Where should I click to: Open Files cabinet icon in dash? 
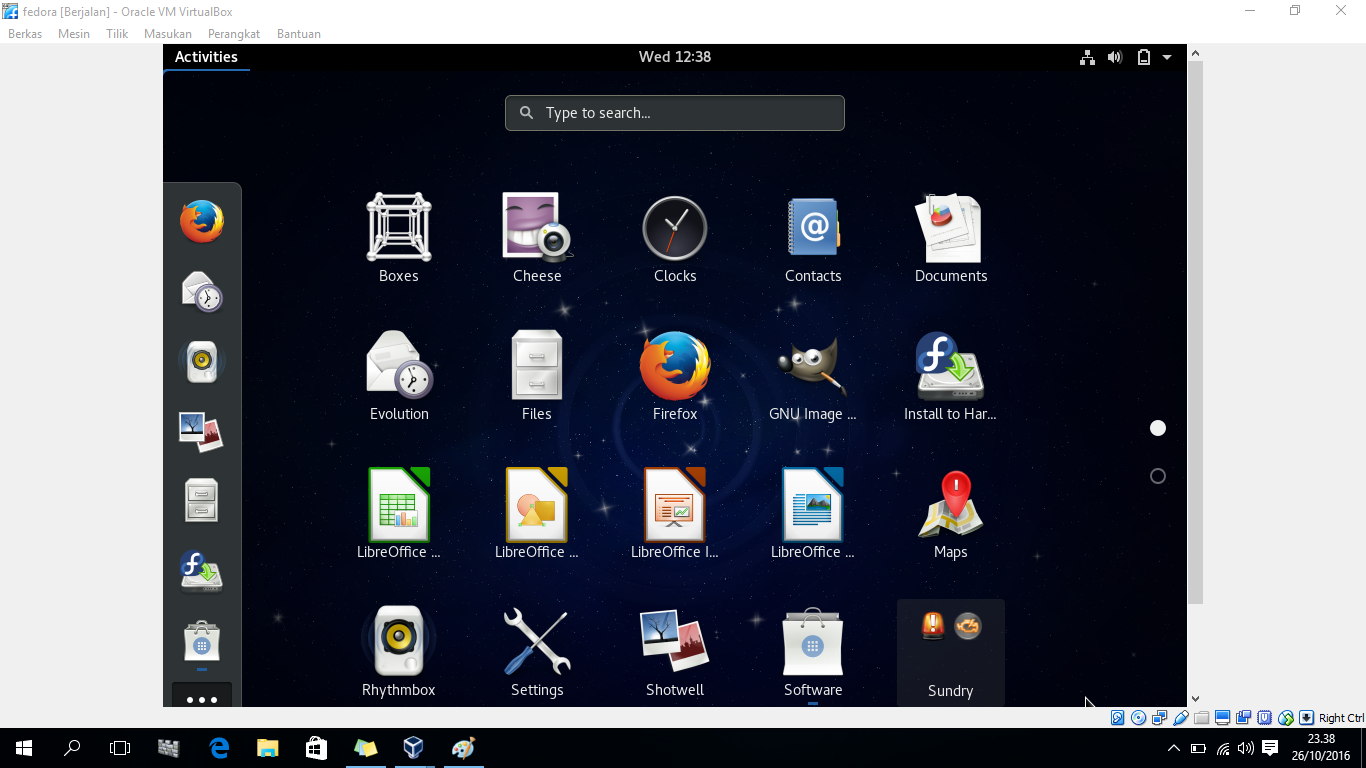pos(202,501)
